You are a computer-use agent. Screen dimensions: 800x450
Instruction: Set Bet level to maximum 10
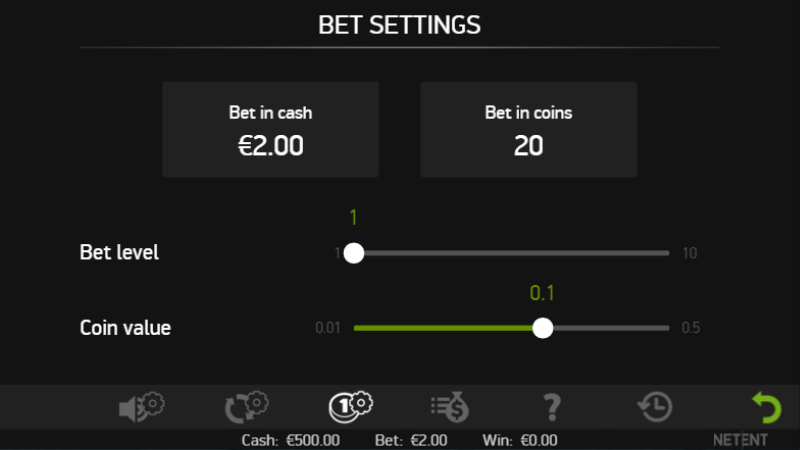pos(668,253)
